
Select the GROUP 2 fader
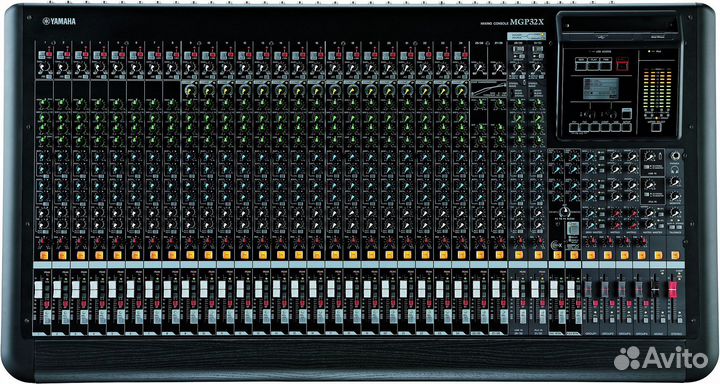click(x=605, y=290)
